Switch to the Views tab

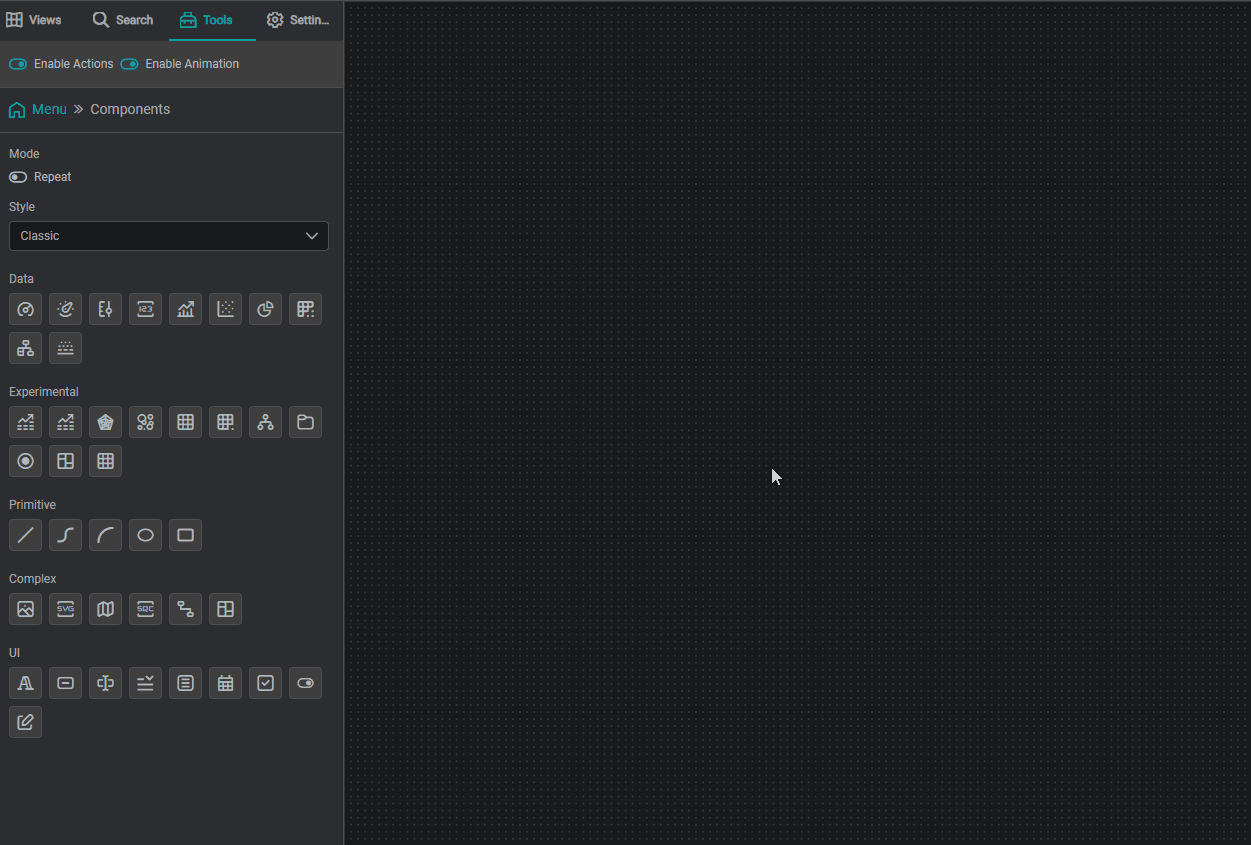click(x=34, y=20)
